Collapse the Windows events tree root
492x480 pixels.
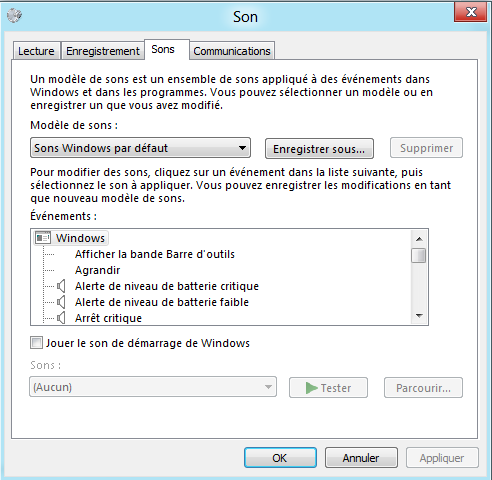[80, 238]
